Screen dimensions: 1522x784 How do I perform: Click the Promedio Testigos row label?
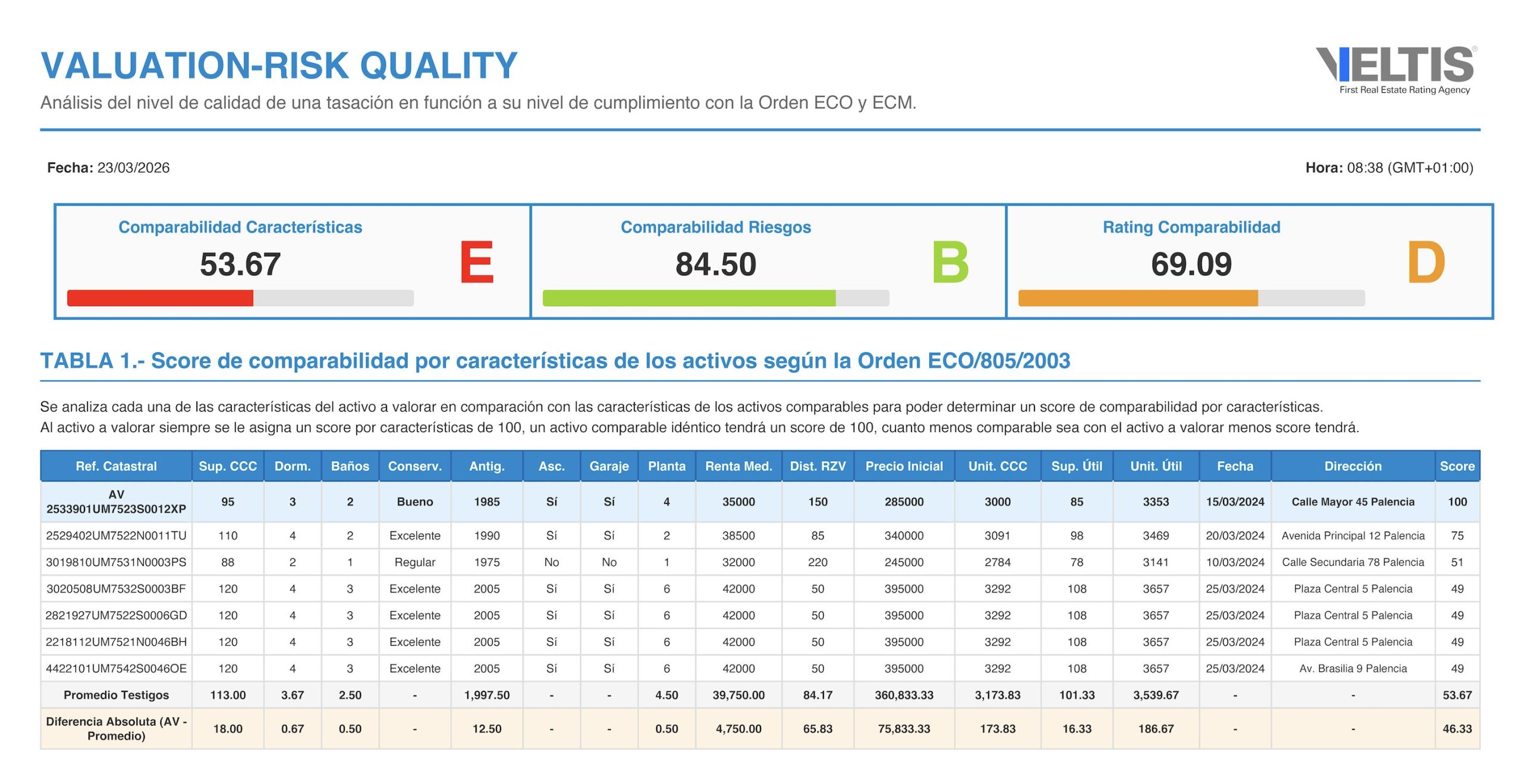coord(116,695)
